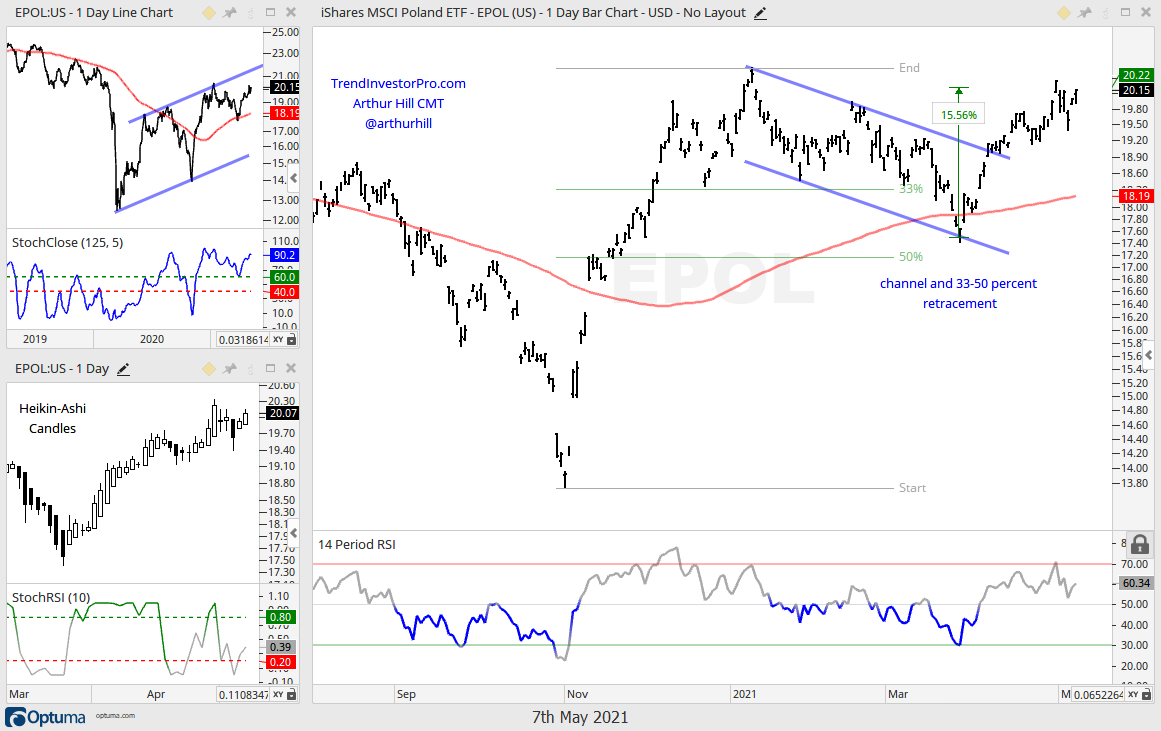This screenshot has height=731, width=1161.
Task: Click the 0.0318614 scale value field
Action: coord(243,339)
